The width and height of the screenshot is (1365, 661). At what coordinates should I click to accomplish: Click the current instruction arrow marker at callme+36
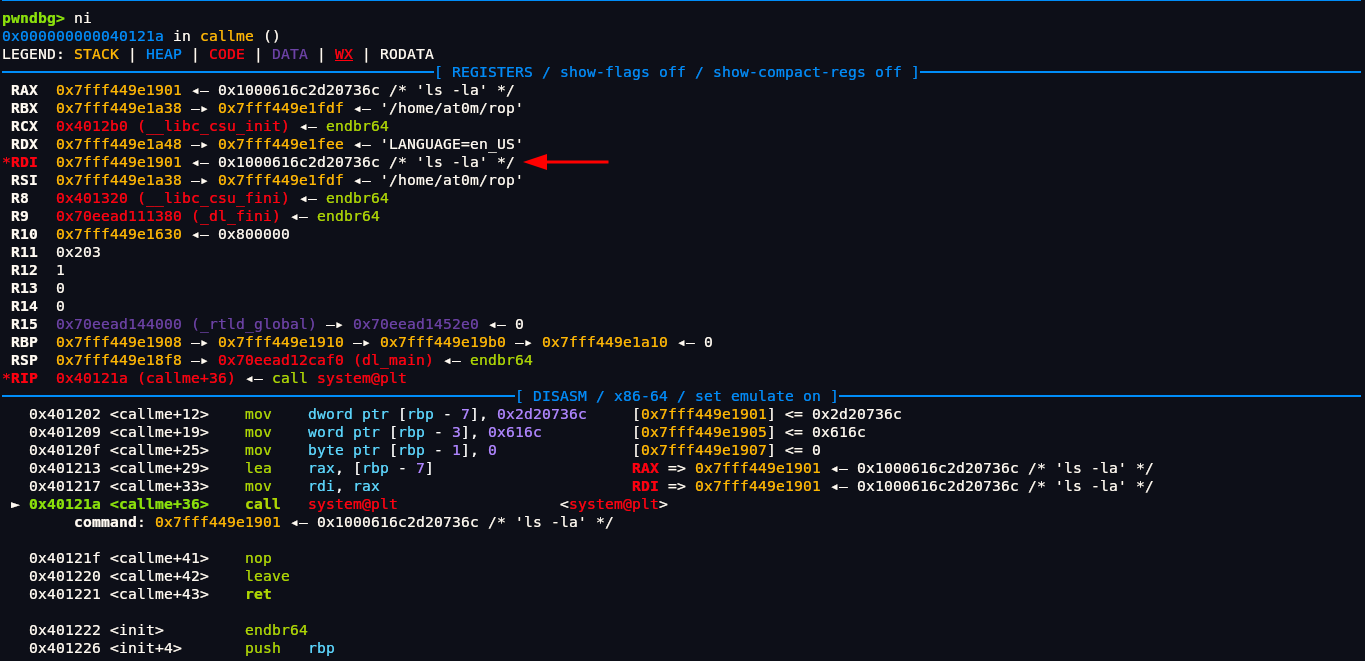[x=15, y=504]
